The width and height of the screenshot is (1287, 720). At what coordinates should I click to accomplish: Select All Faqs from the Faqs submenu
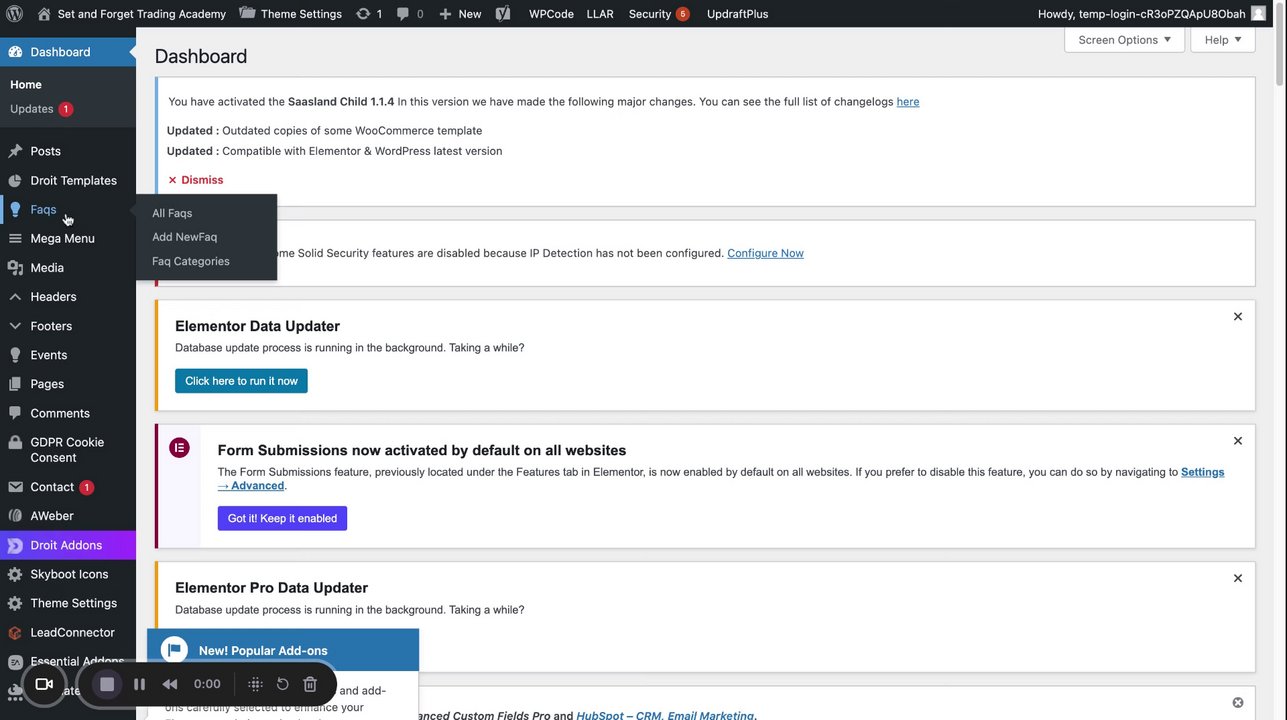click(172, 213)
